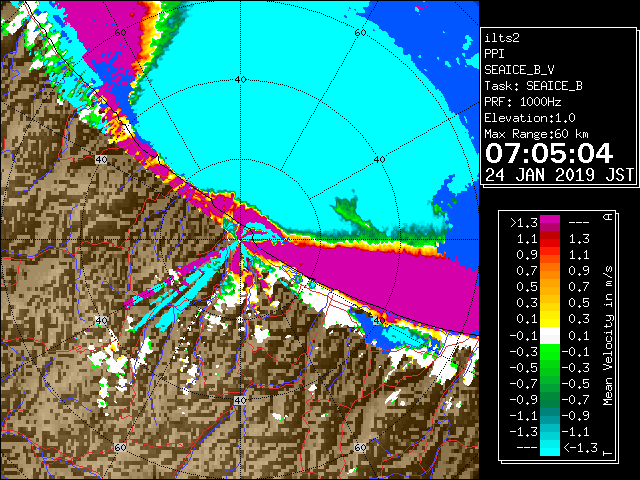Click the 'ilts2' station label

(502, 38)
